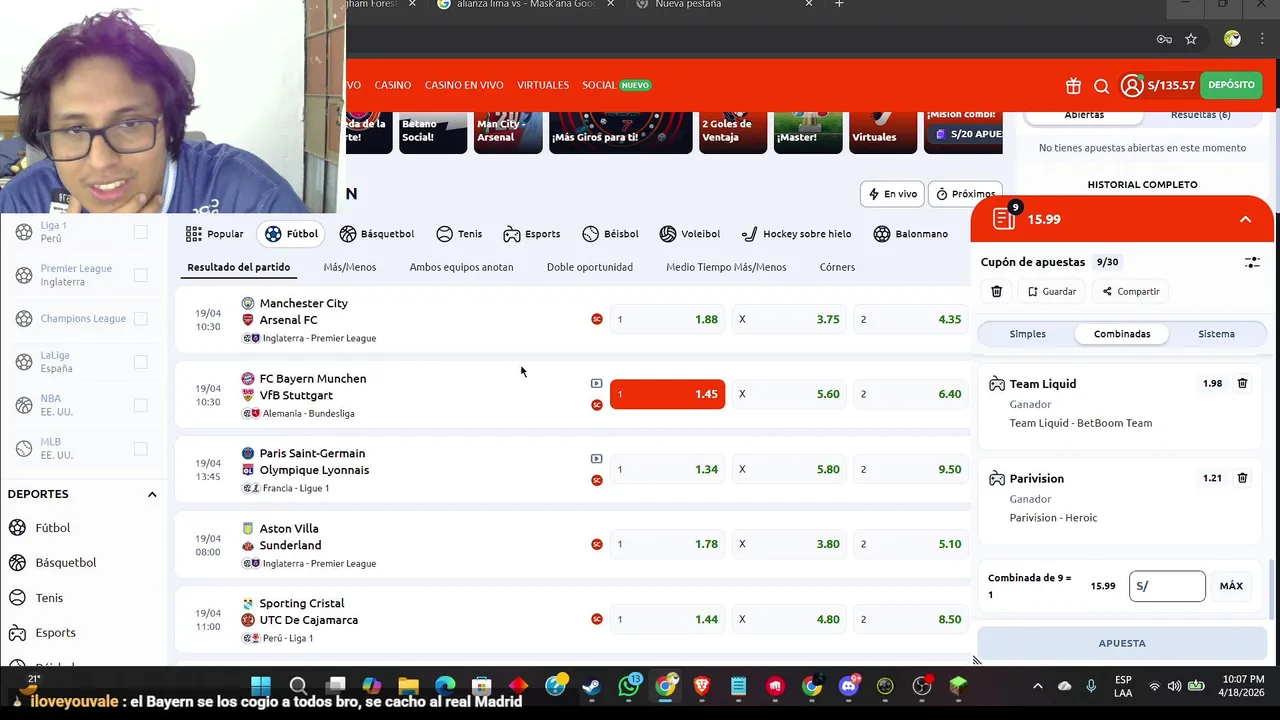
Task: Select the Fútbol sport filter
Action: point(292,234)
